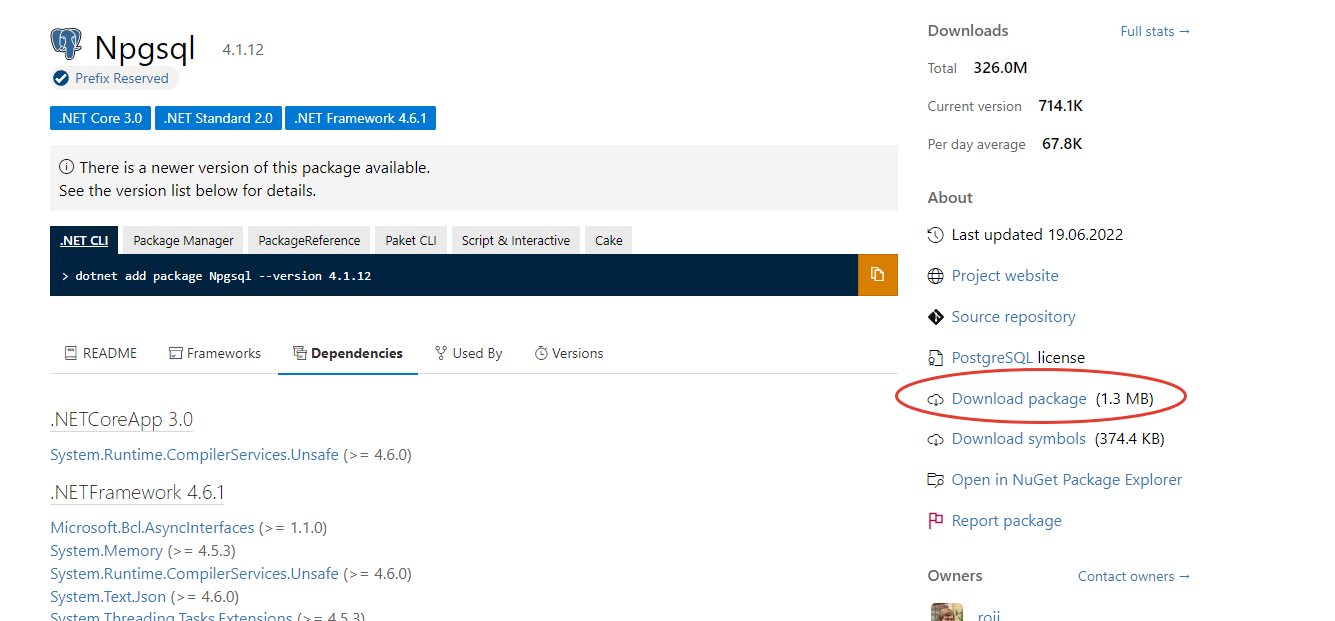1335x621 pixels.
Task: Open in NuGet Package Explorer link
Action: pos(1066,480)
